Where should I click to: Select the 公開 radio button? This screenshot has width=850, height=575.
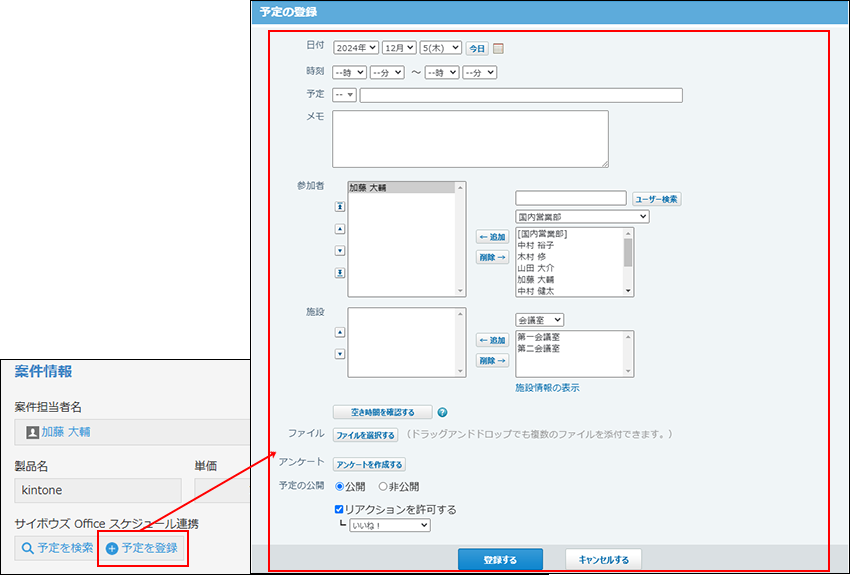[x=338, y=486]
